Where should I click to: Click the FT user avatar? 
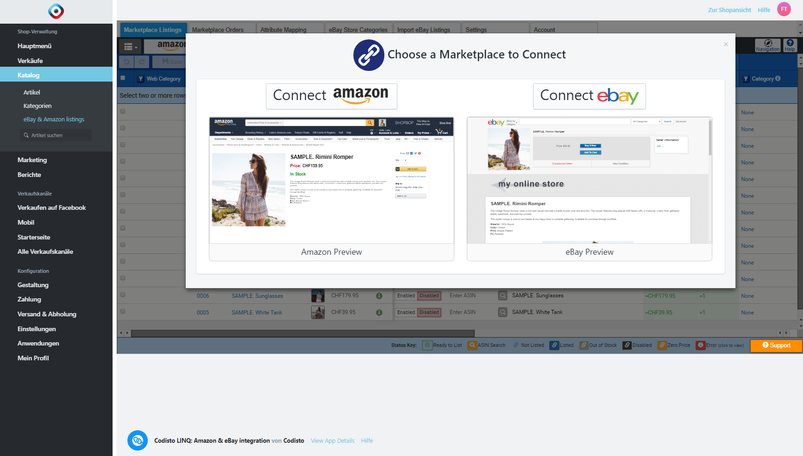[784, 9]
